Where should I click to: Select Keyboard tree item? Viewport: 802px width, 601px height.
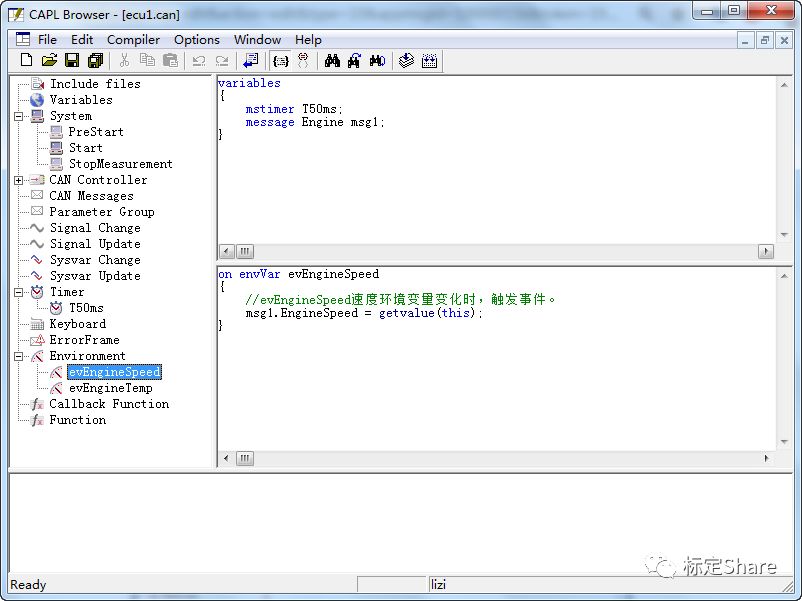pyautogui.click(x=78, y=324)
